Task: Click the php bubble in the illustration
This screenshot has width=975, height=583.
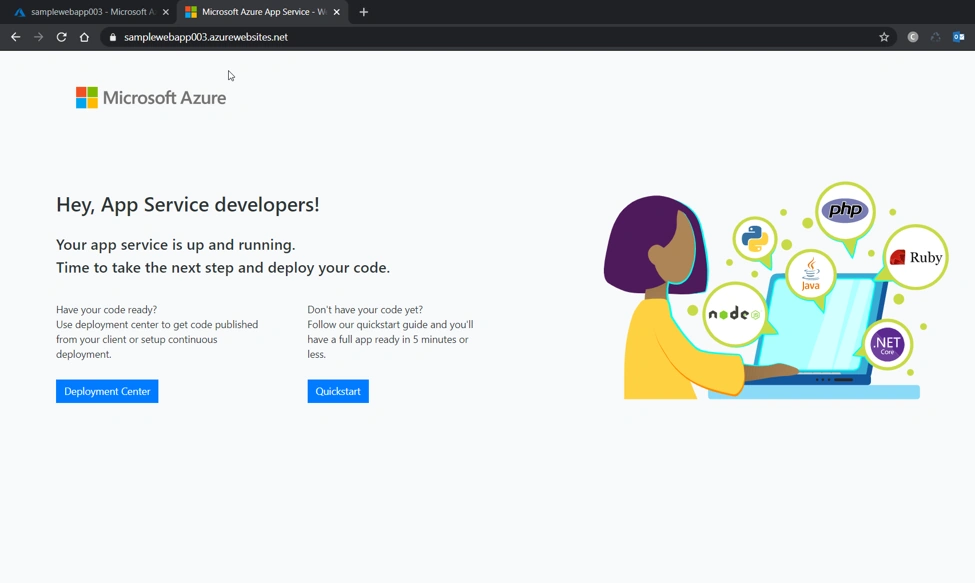Action: 845,210
